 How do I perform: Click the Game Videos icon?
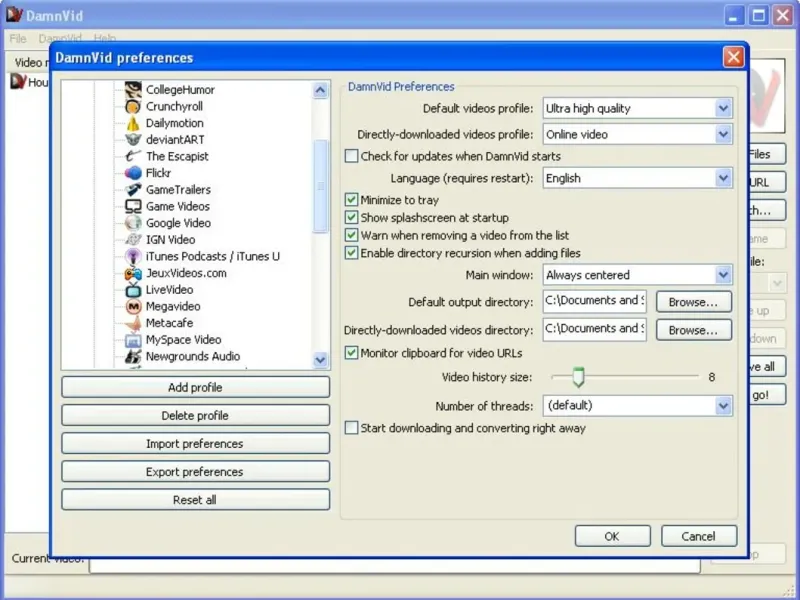(x=133, y=206)
